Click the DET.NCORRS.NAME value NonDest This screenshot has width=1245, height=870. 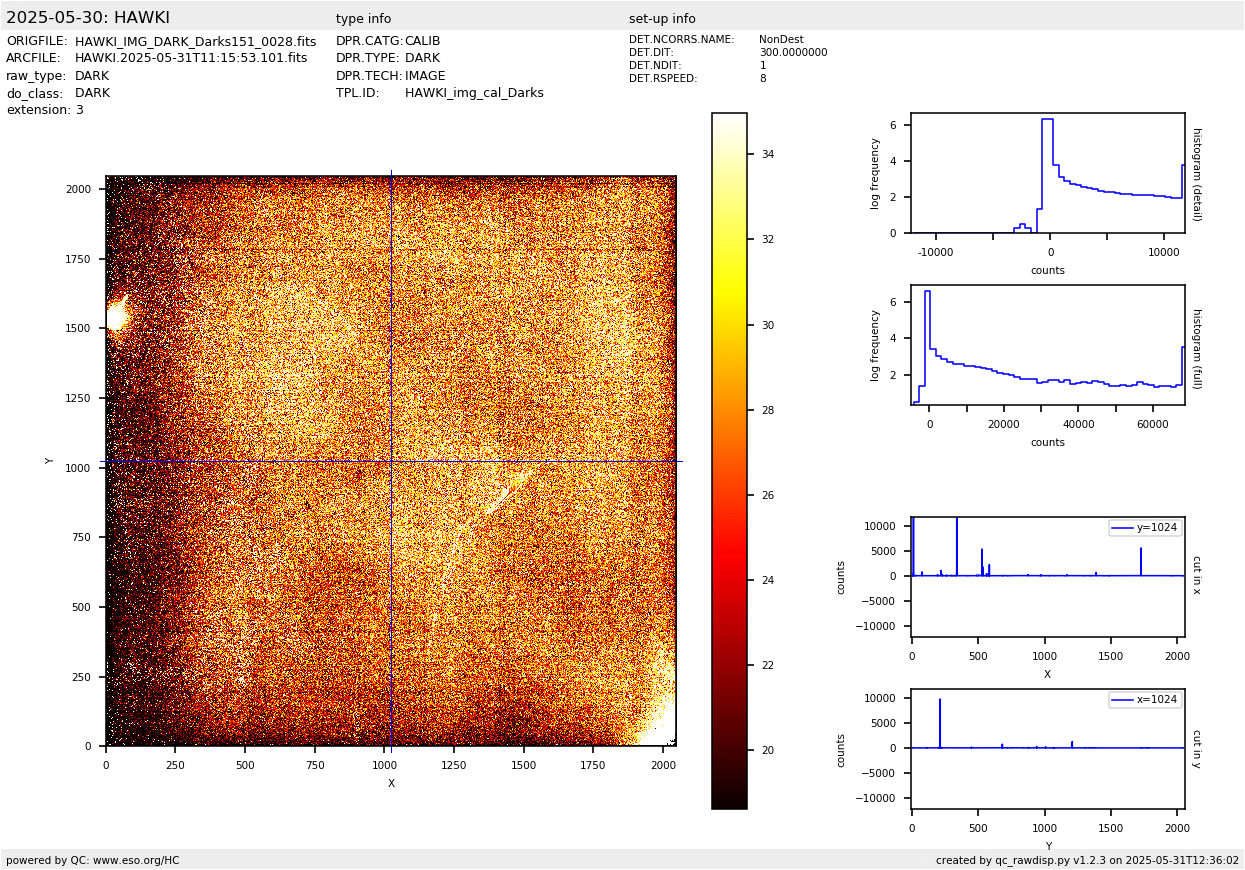[x=781, y=40]
